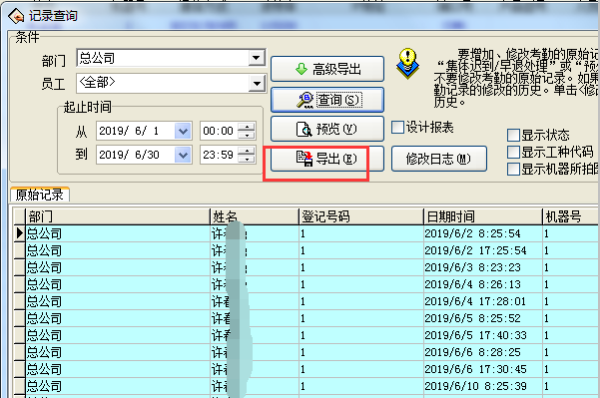
Task: Click the export document icon on 导出
Action: tap(305, 158)
